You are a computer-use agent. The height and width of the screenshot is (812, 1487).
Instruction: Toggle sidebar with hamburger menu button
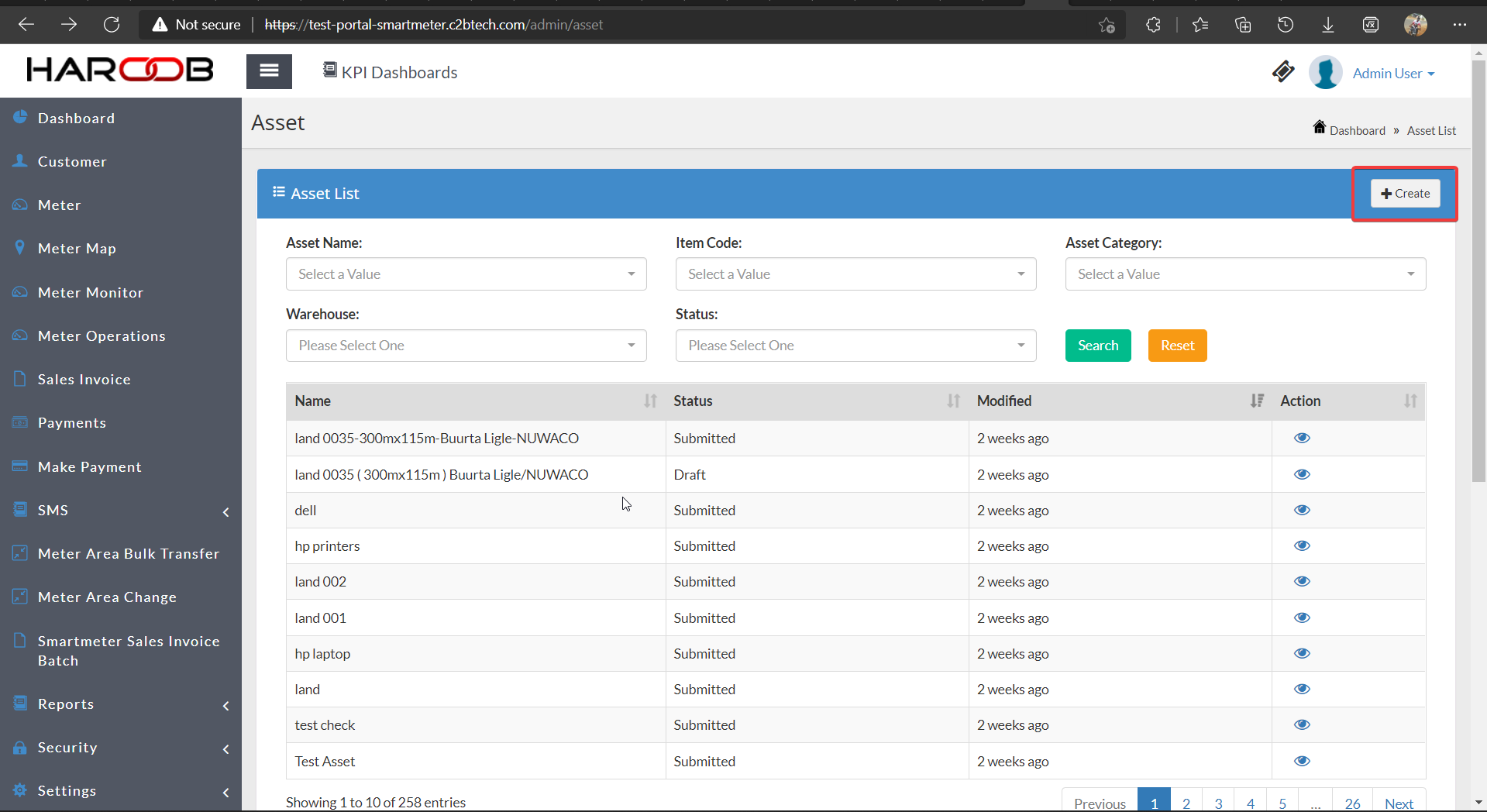pos(269,71)
